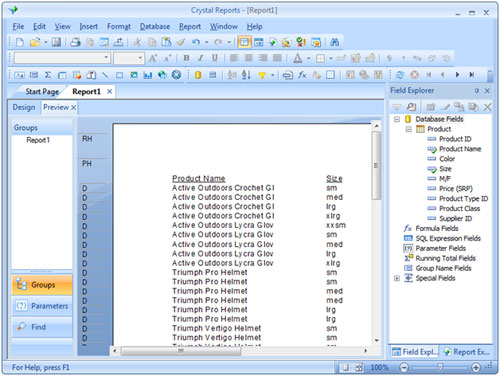Open the Database menu
The height and width of the screenshot is (376, 500).
point(155,26)
